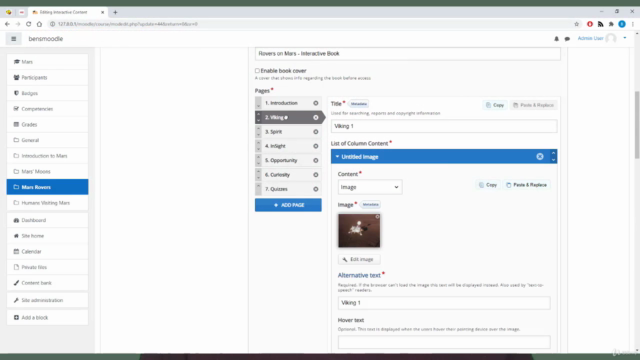The width and height of the screenshot is (640, 360).
Task: Go to the browser home page
Action: [39, 24]
